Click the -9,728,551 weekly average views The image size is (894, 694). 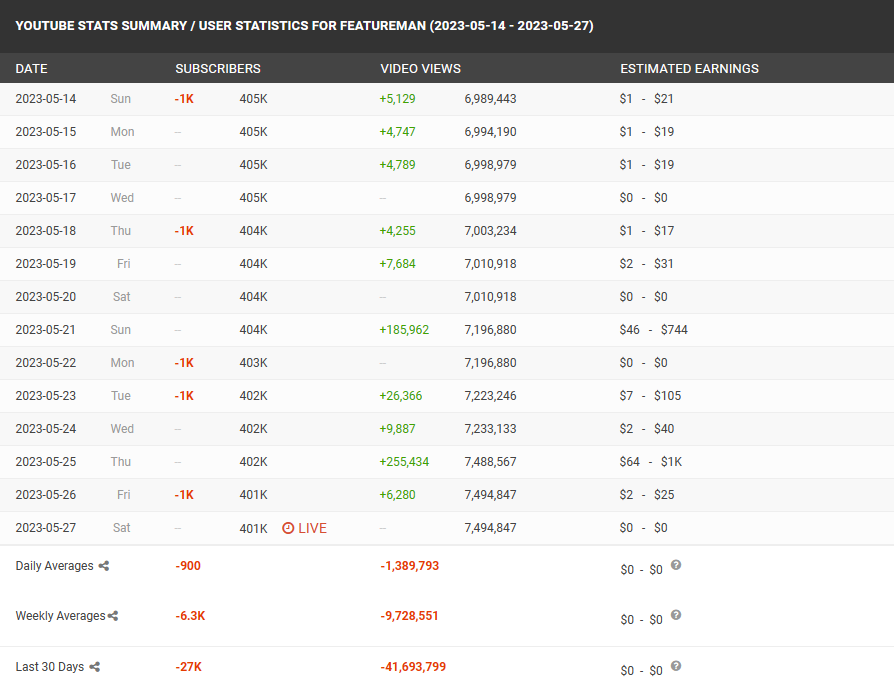[409, 616]
